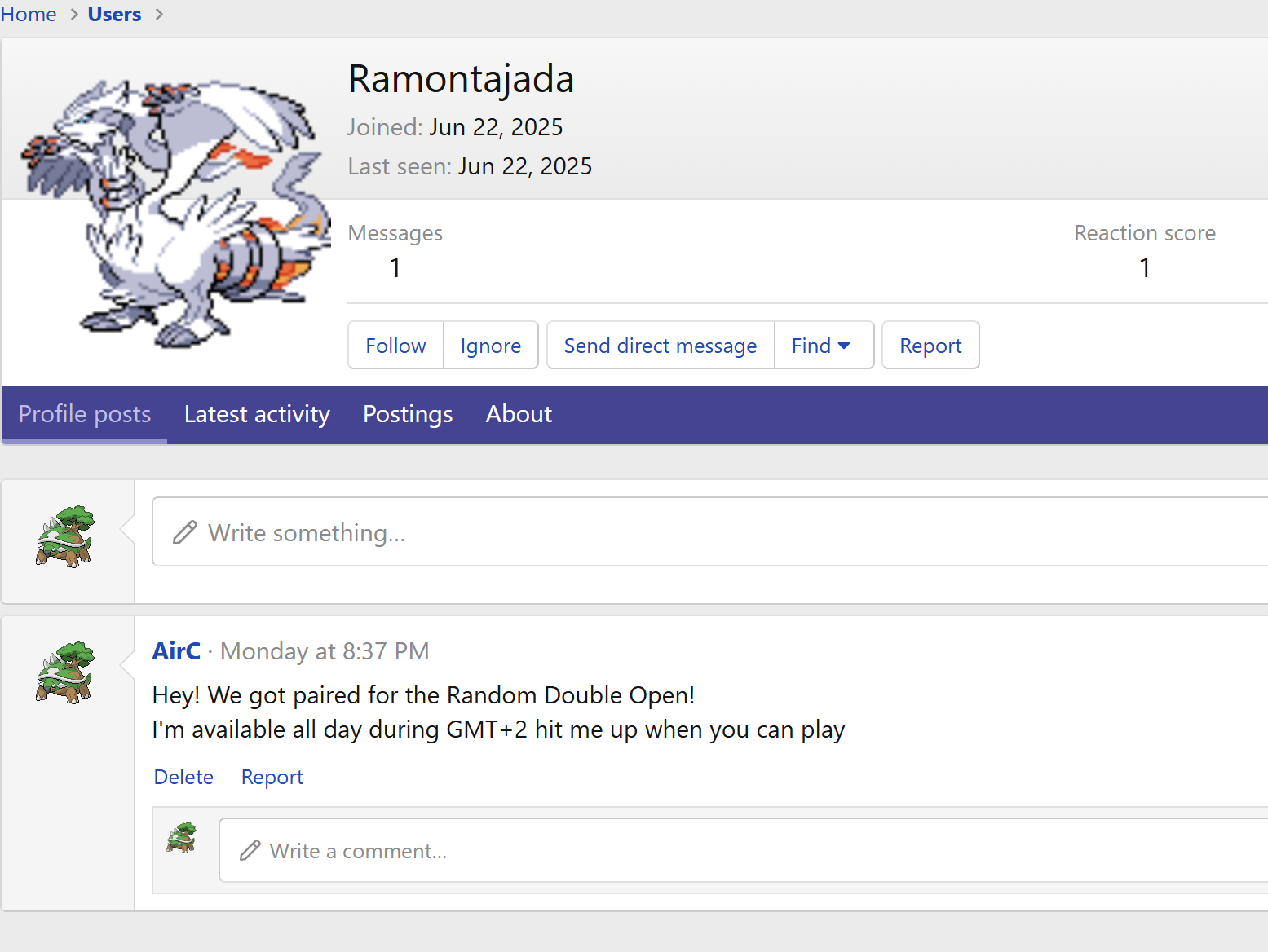Click the Torterra avatar beside Write something box
1268x952 pixels.
65,535
